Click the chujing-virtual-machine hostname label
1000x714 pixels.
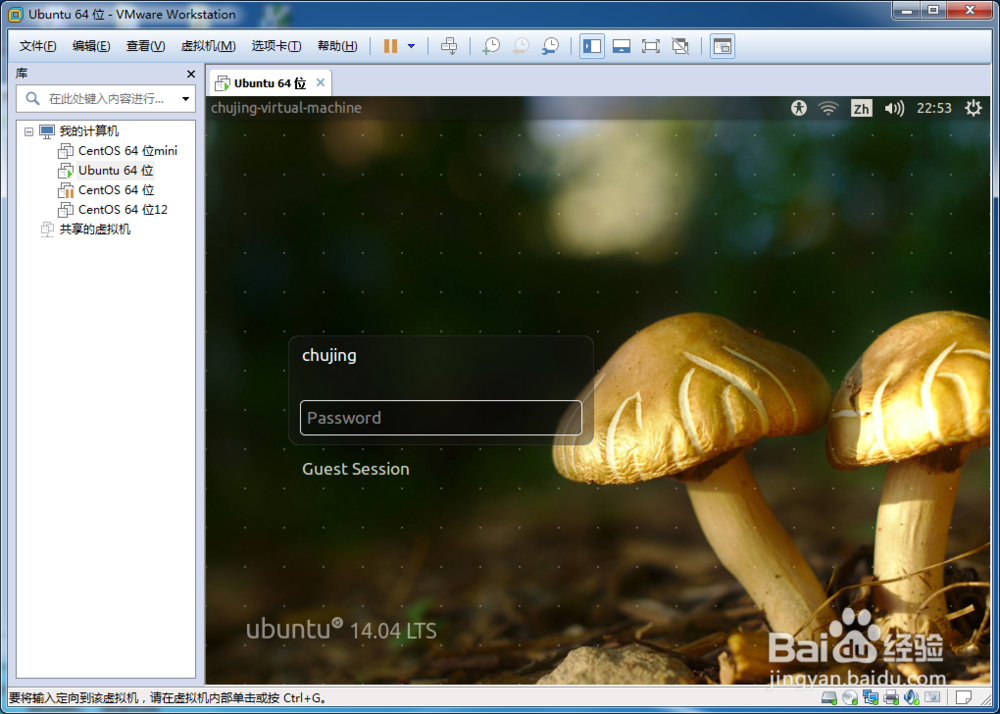[286, 108]
